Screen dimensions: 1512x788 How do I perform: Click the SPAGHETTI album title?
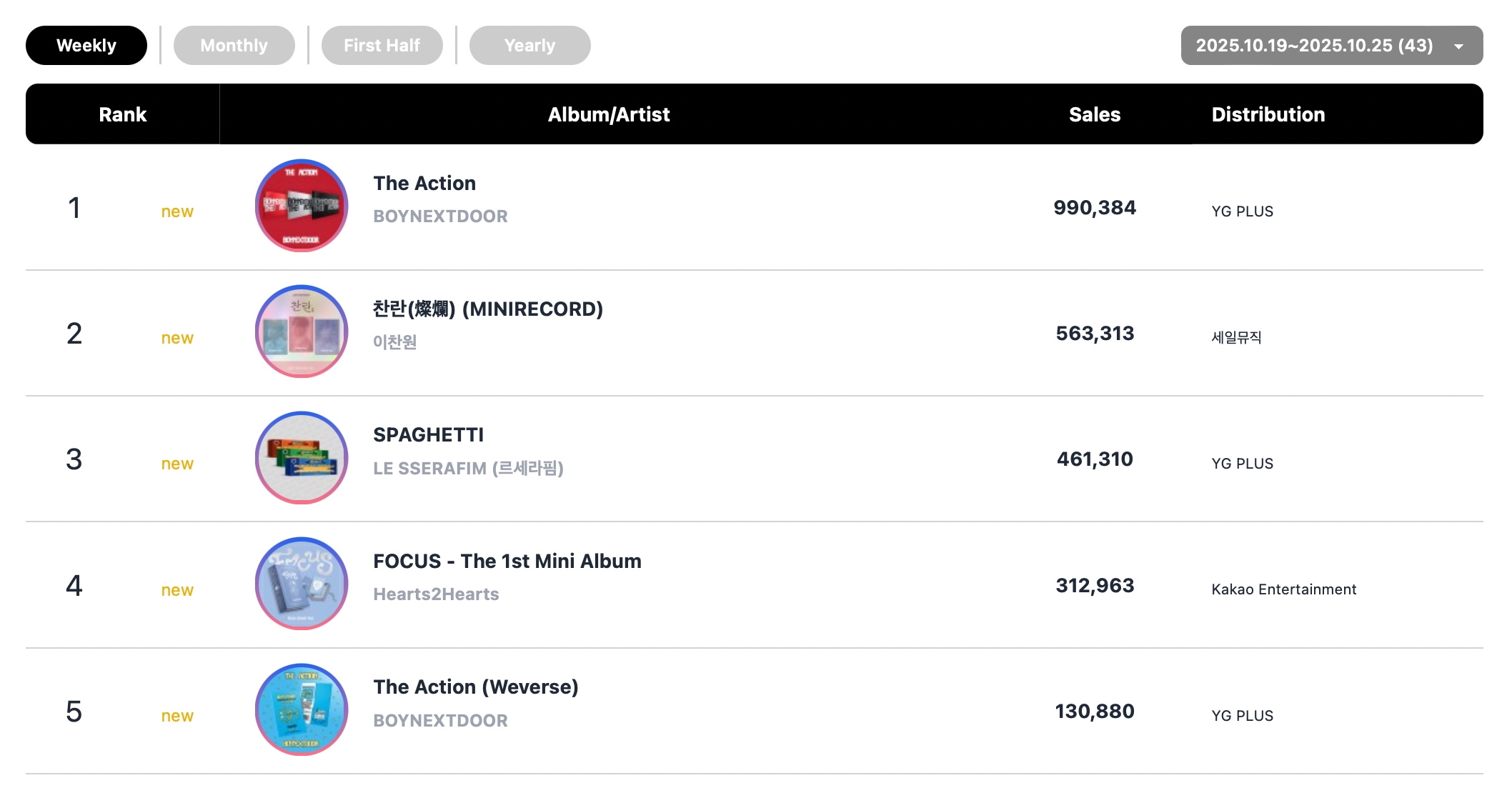pyautogui.click(x=428, y=435)
